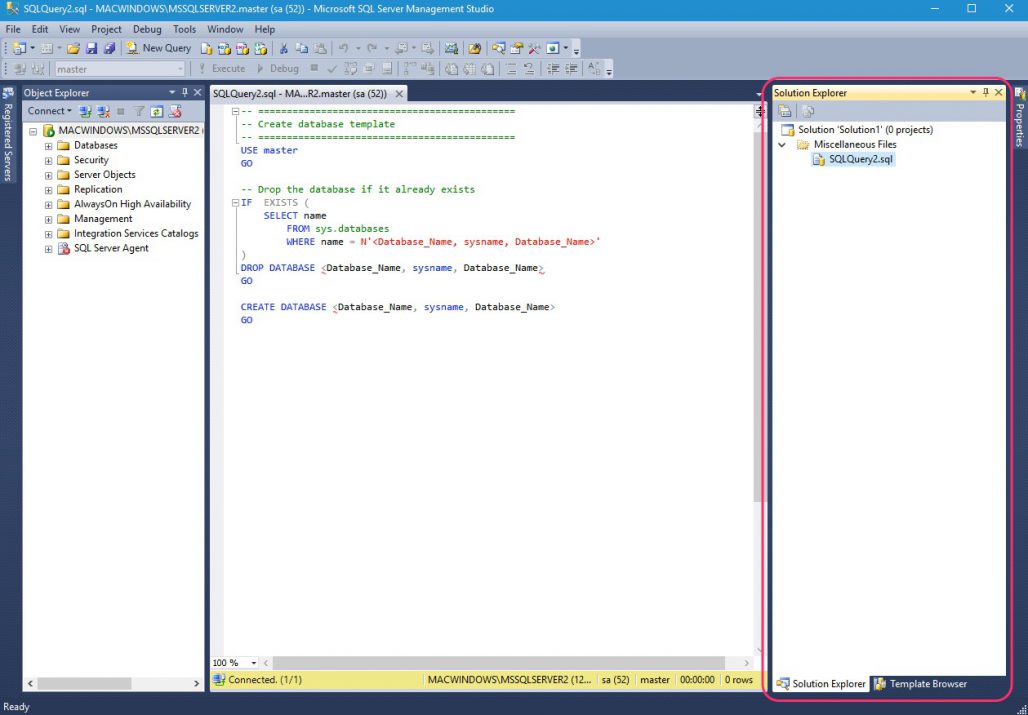The image size is (1028, 715).
Task: Click the 'CREATE DATABASE' keyword in editor
Action: pyautogui.click(x=283, y=307)
